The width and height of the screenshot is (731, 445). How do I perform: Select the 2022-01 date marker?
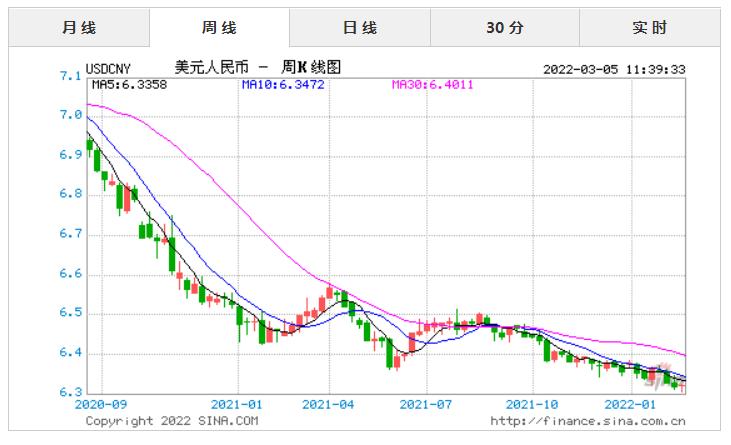[632, 406]
